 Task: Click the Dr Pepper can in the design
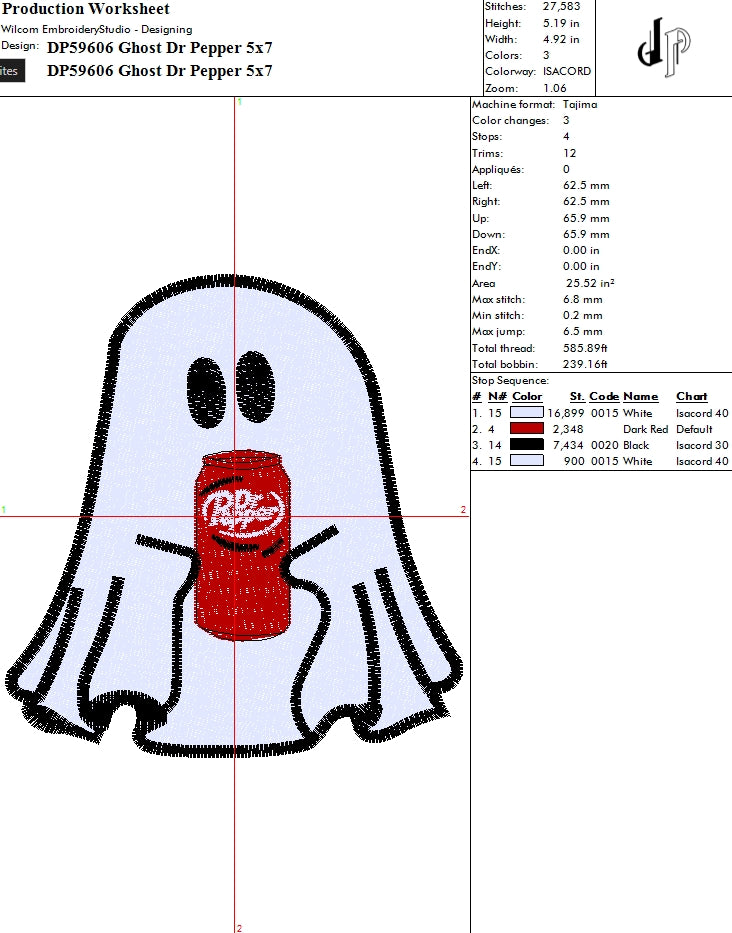243,546
